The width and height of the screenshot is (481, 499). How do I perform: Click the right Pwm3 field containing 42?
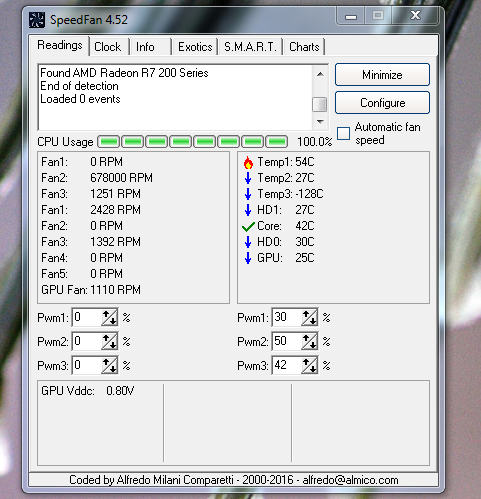click(x=287, y=365)
